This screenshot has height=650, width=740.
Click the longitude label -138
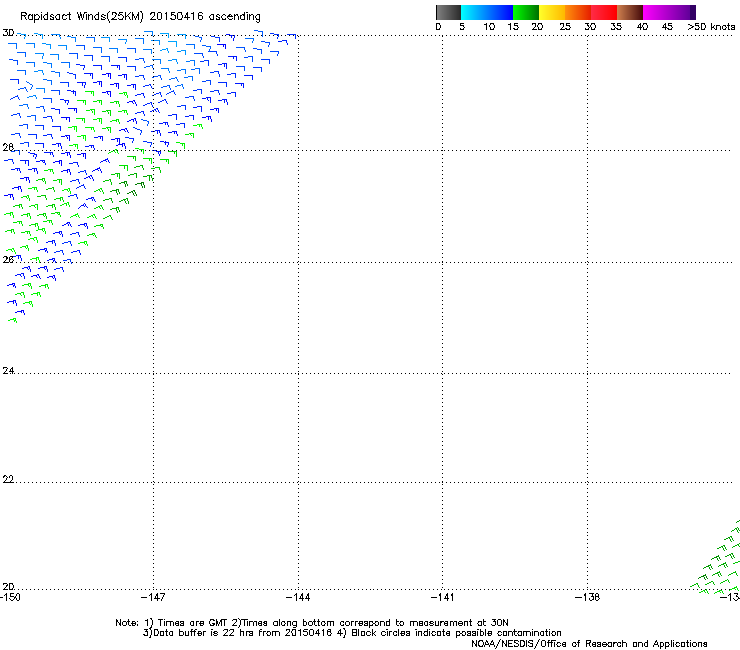(588, 597)
